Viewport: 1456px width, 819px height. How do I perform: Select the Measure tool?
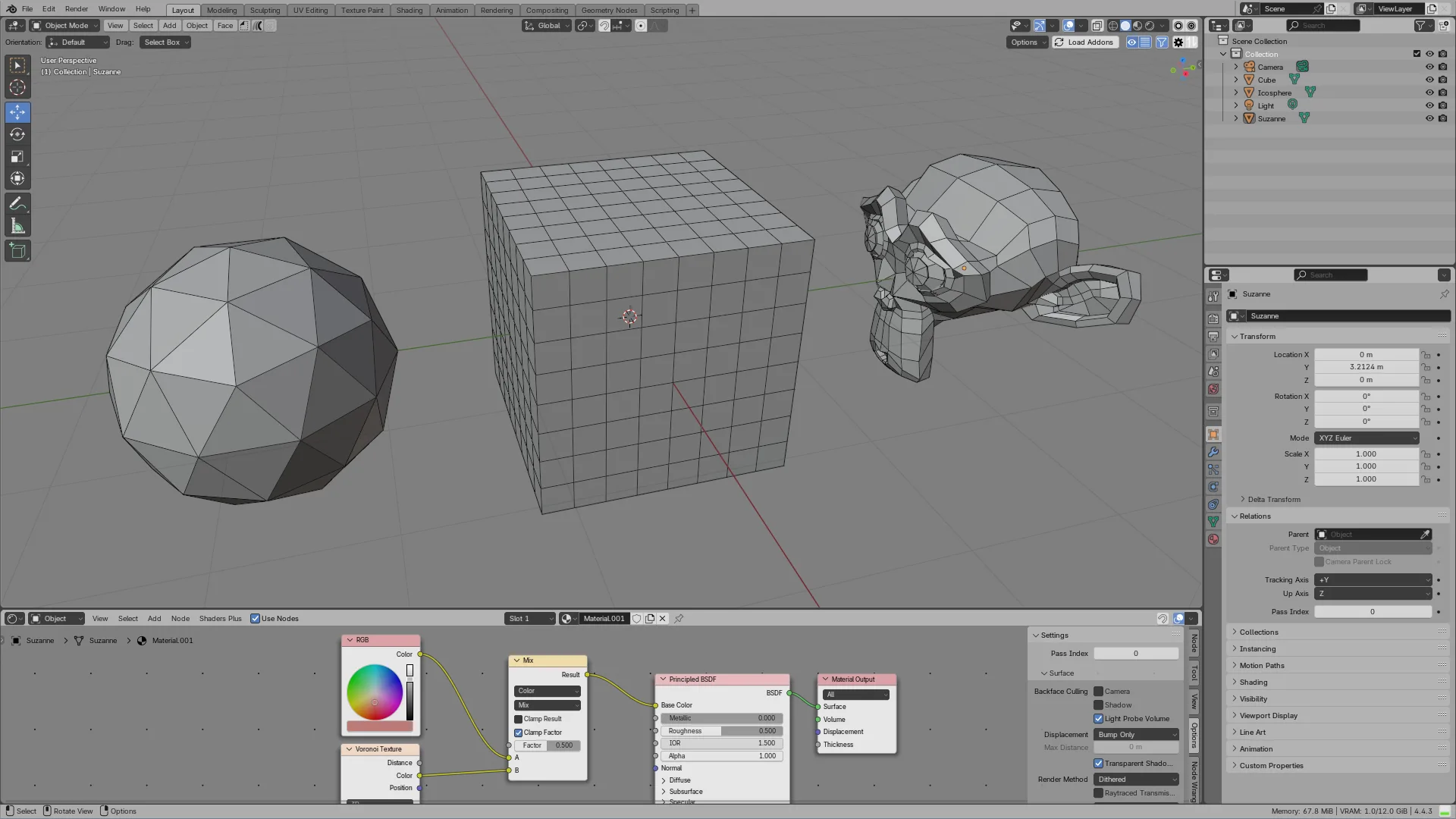(x=17, y=226)
